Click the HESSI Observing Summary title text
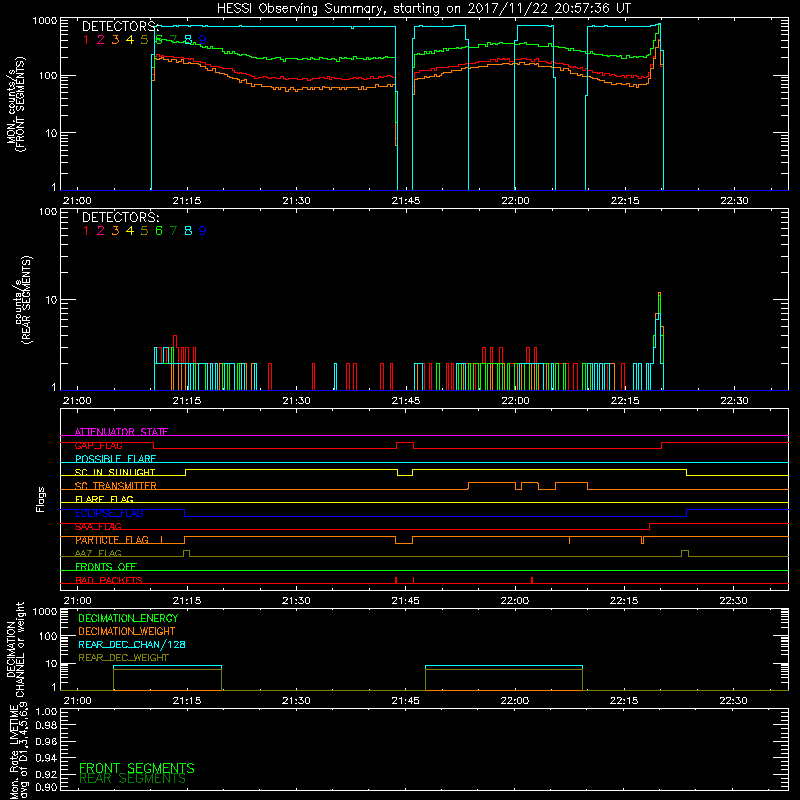 [423, 9]
